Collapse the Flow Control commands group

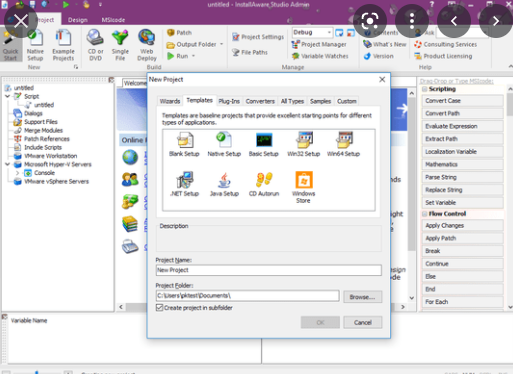coord(425,214)
